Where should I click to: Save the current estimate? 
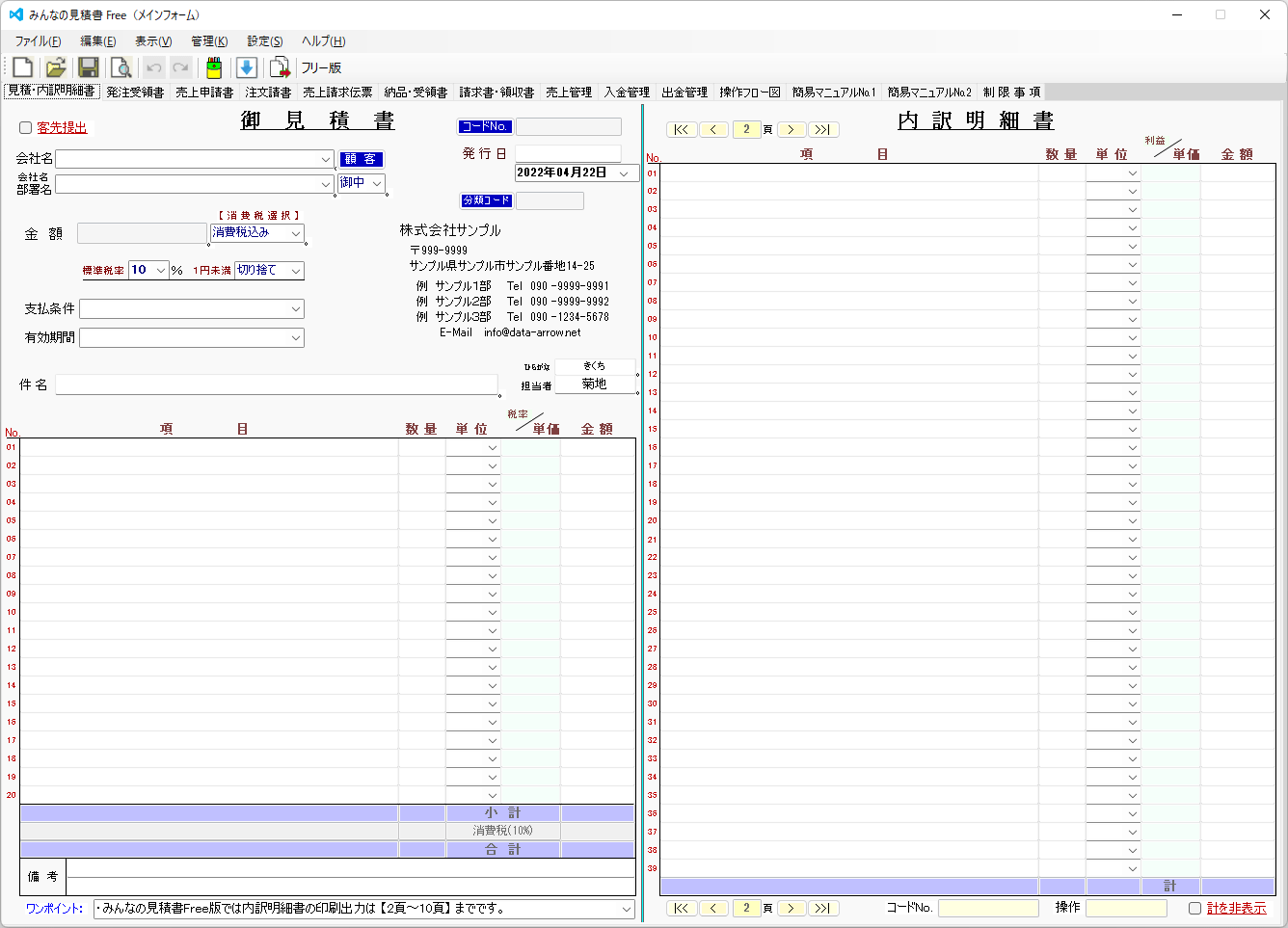pyautogui.click(x=88, y=66)
